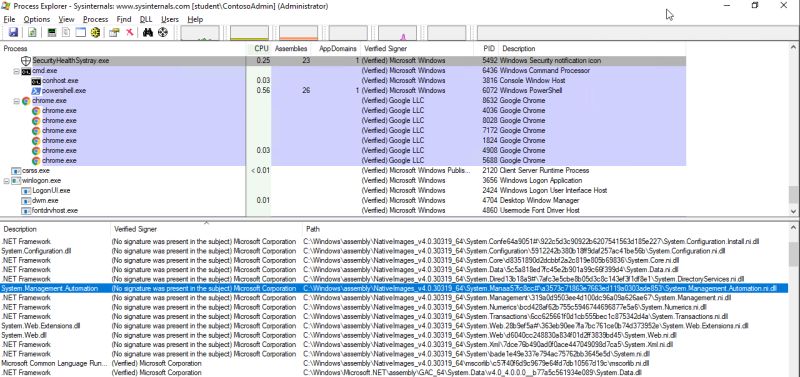Click the Refresh Now toolbar icon
The width and height of the screenshot is (800, 377).
point(32,33)
